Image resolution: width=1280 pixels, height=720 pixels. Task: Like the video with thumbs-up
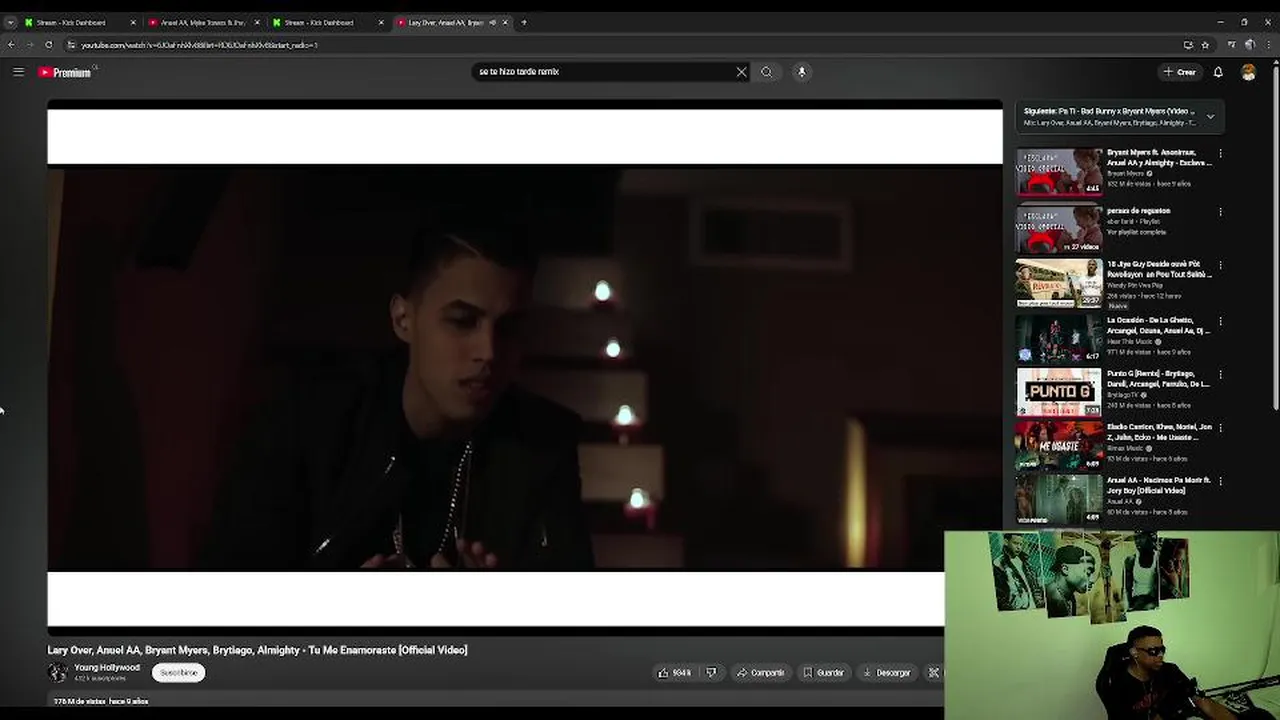675,673
